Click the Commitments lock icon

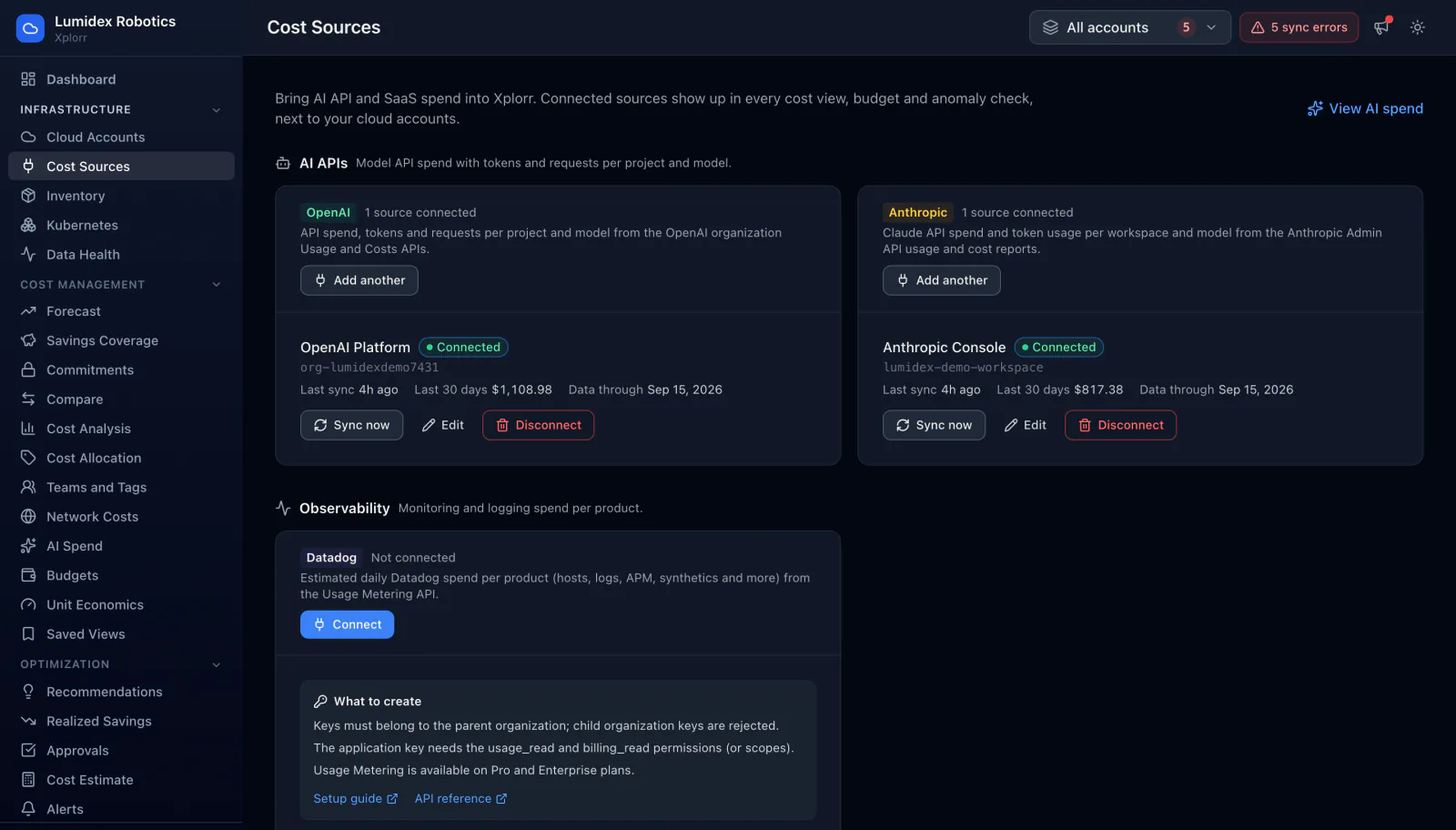[28, 369]
